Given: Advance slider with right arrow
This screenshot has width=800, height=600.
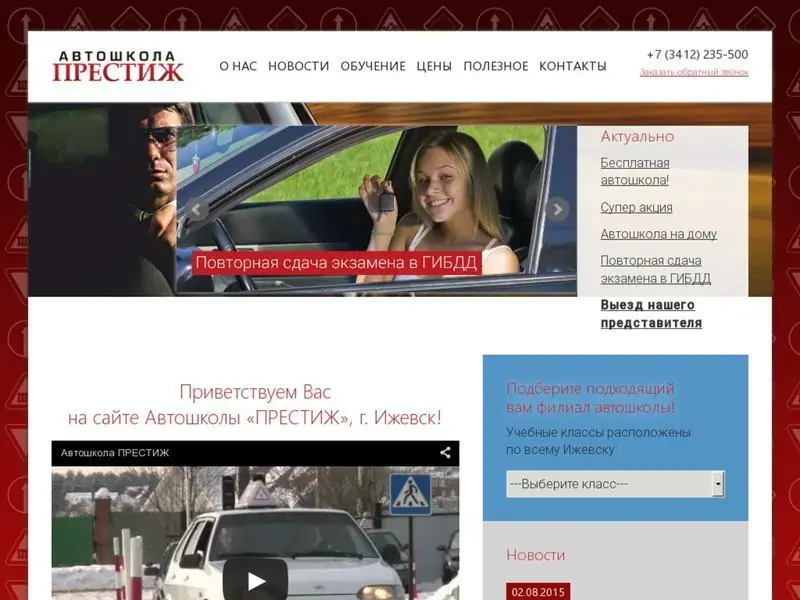Looking at the screenshot, I should [557, 209].
